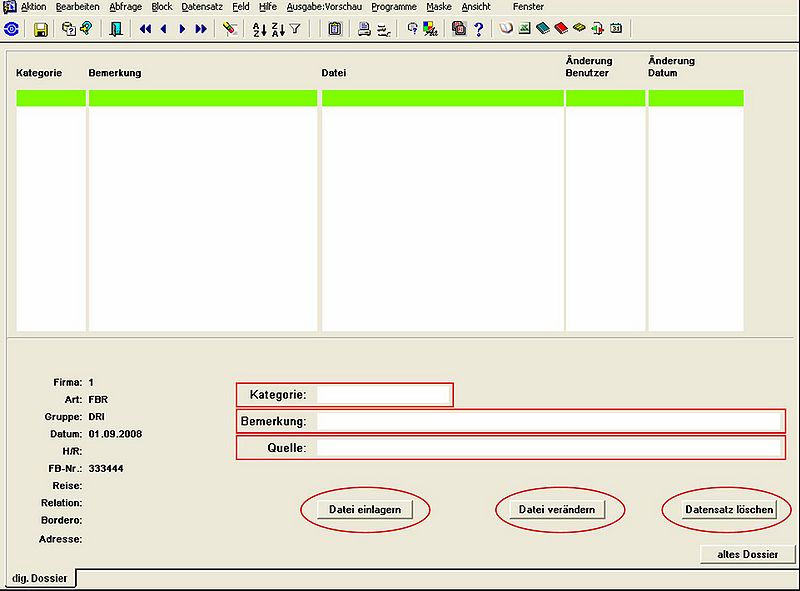The height and width of the screenshot is (591, 800).
Task: Click the color palette font icon
Action: click(431, 29)
